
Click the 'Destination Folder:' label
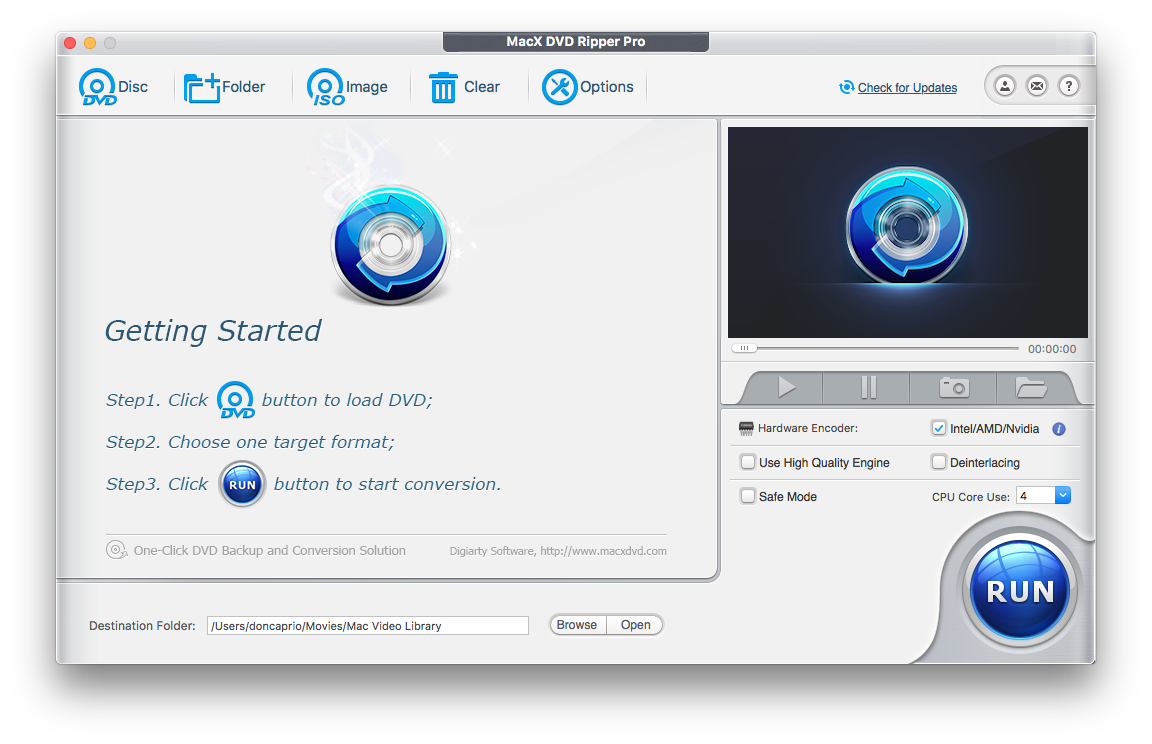(143, 626)
